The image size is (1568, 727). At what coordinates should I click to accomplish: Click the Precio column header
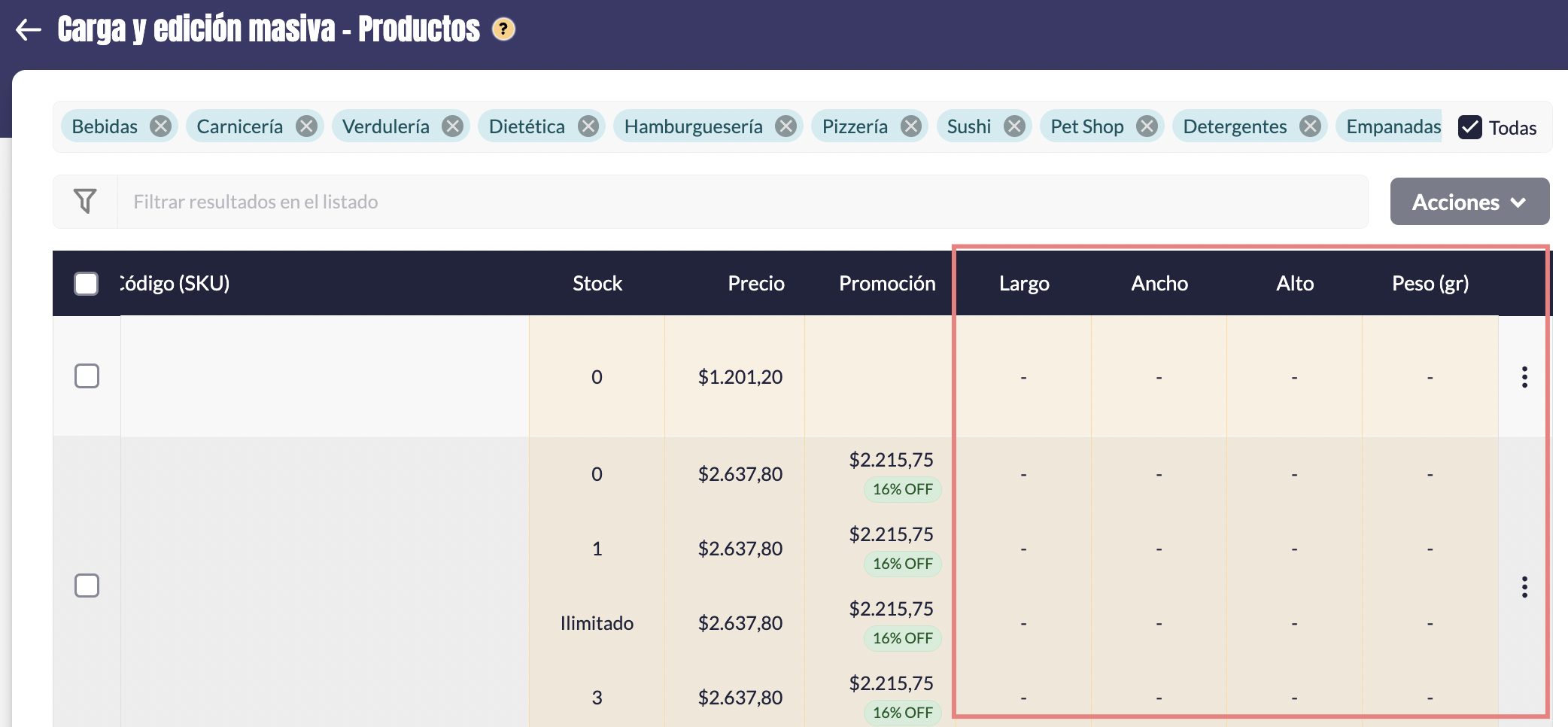tap(755, 284)
